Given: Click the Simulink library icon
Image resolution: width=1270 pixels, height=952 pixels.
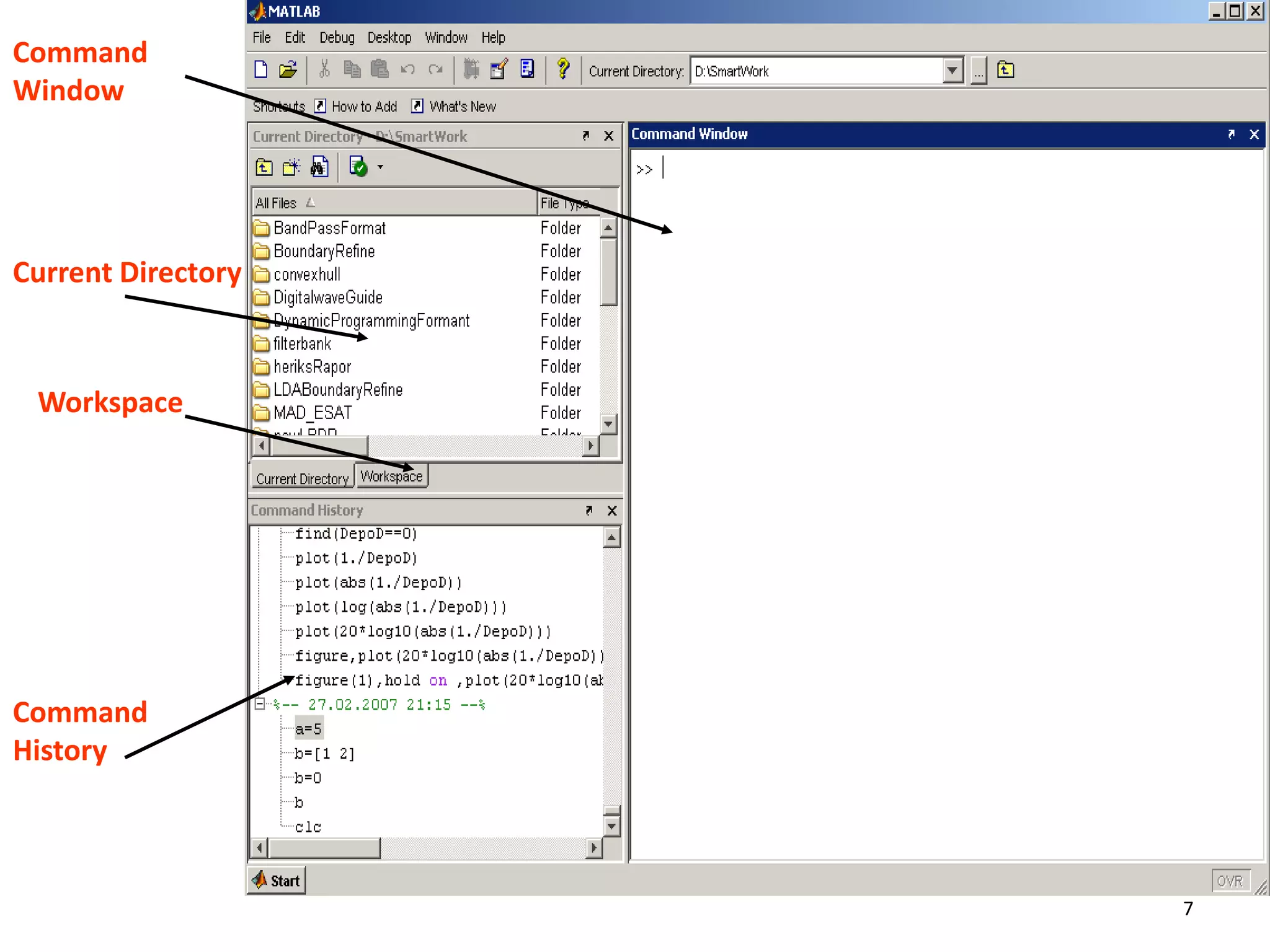Looking at the screenshot, I should tap(471, 69).
